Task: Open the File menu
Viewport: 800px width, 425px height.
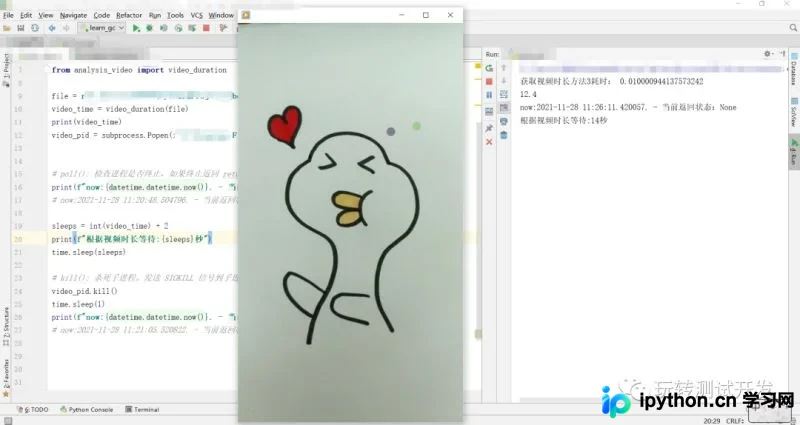Action: [x=8, y=15]
